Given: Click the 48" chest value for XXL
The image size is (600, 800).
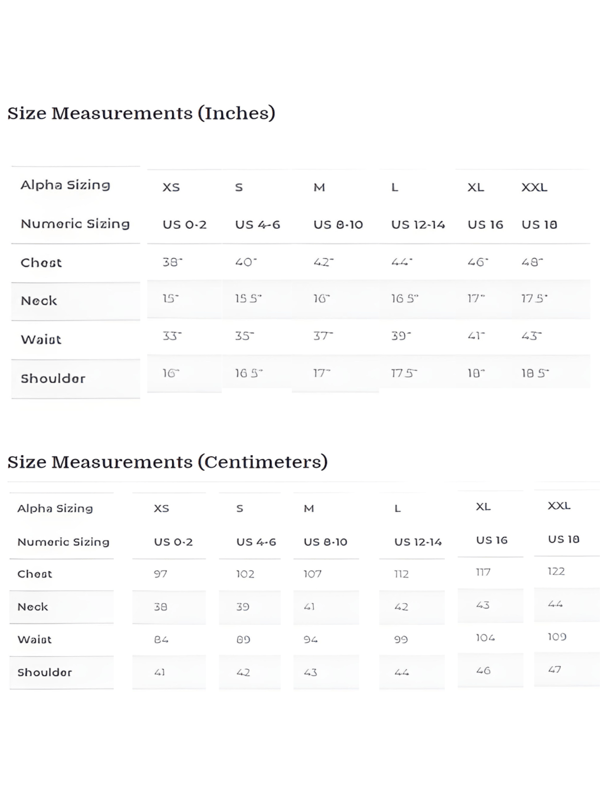Looking at the screenshot, I should (533, 262).
